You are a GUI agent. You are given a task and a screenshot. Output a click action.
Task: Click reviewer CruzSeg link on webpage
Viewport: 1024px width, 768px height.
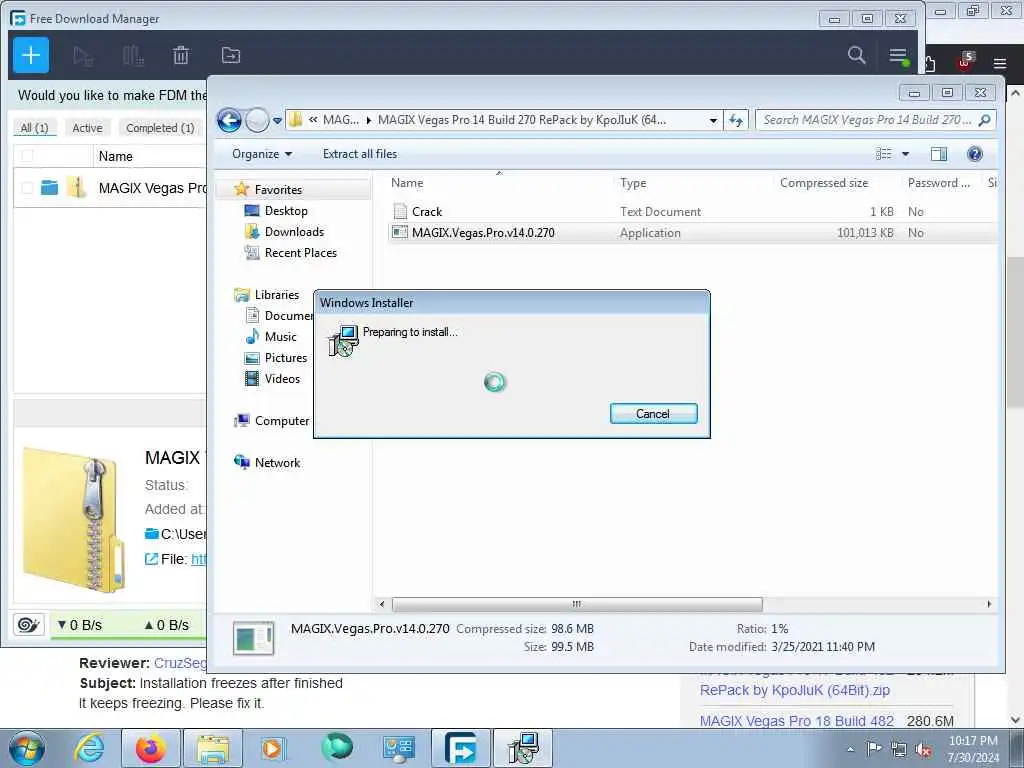[180, 663]
